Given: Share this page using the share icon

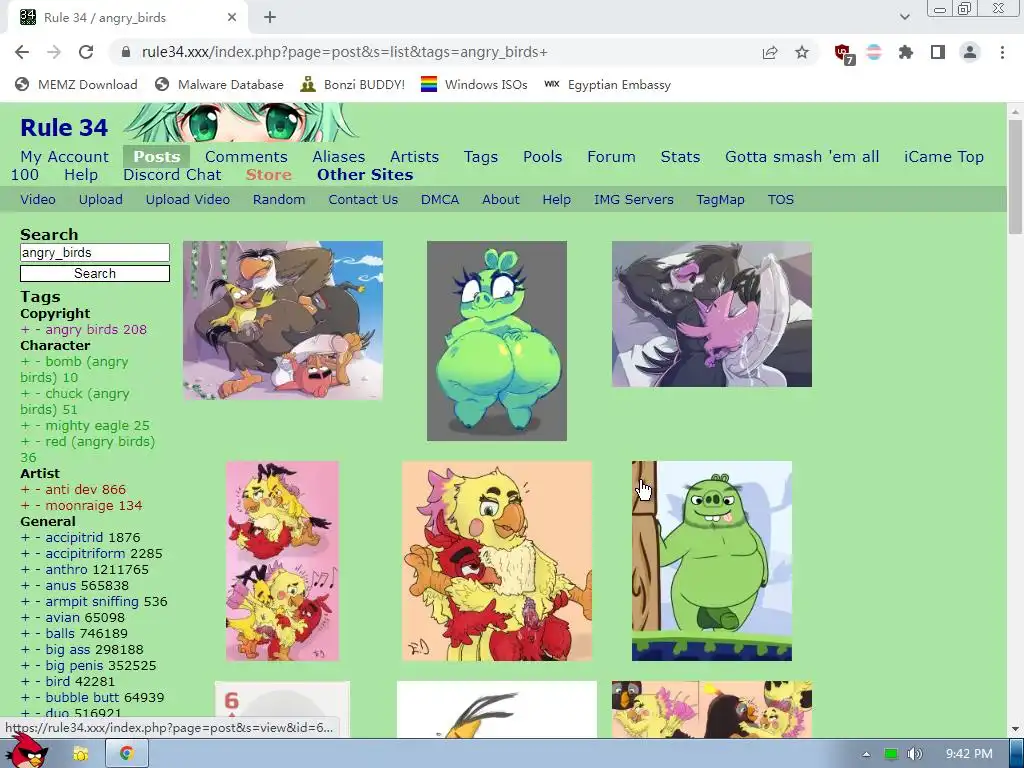Looking at the screenshot, I should pos(770,52).
